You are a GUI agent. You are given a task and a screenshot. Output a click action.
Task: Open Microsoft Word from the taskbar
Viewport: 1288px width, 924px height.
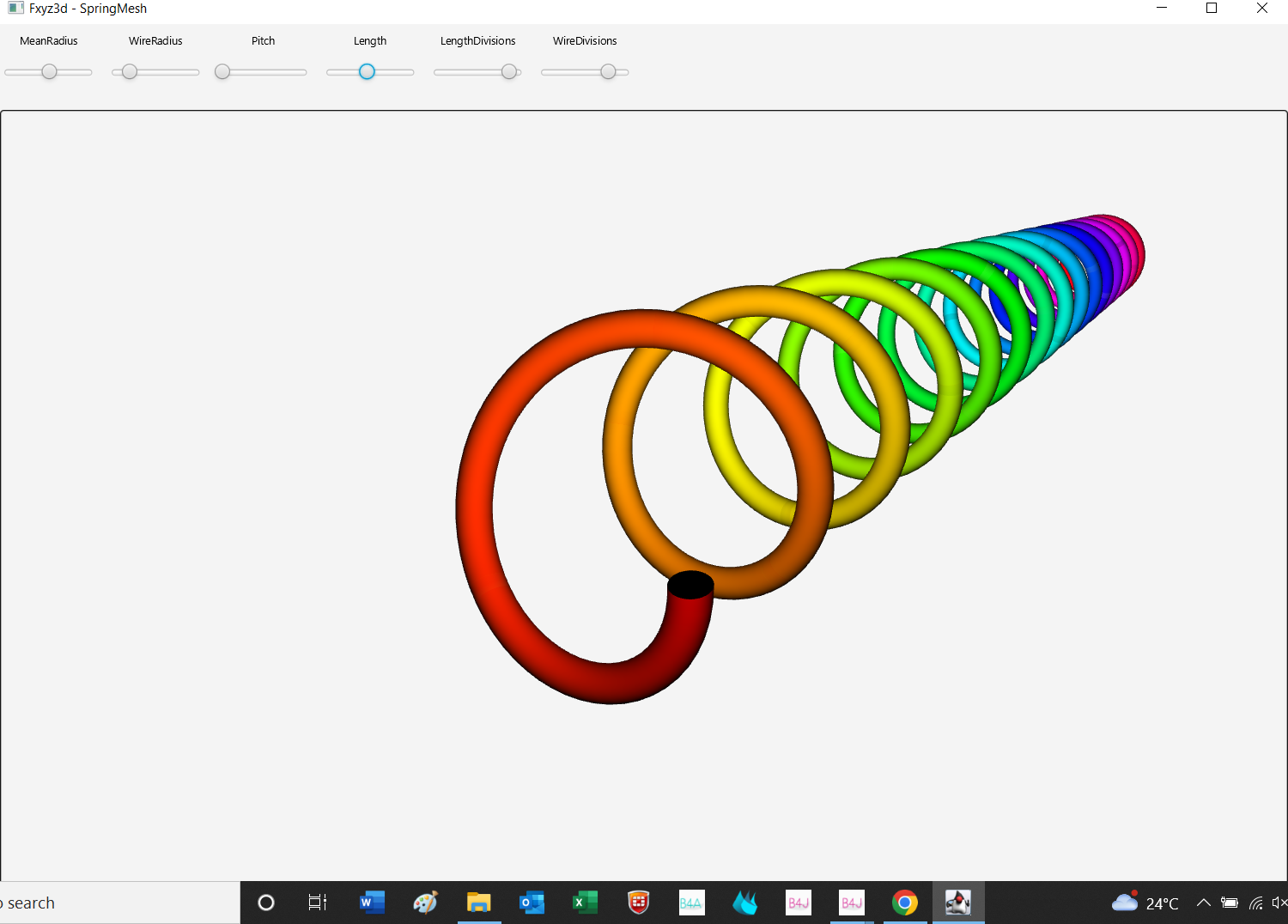point(372,903)
